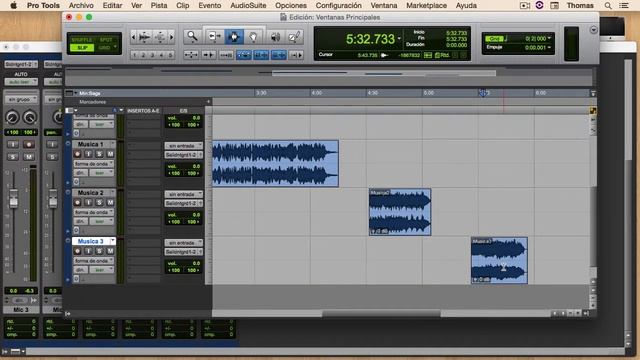
Task: Select the Musica1 audio clip
Action: [275, 164]
